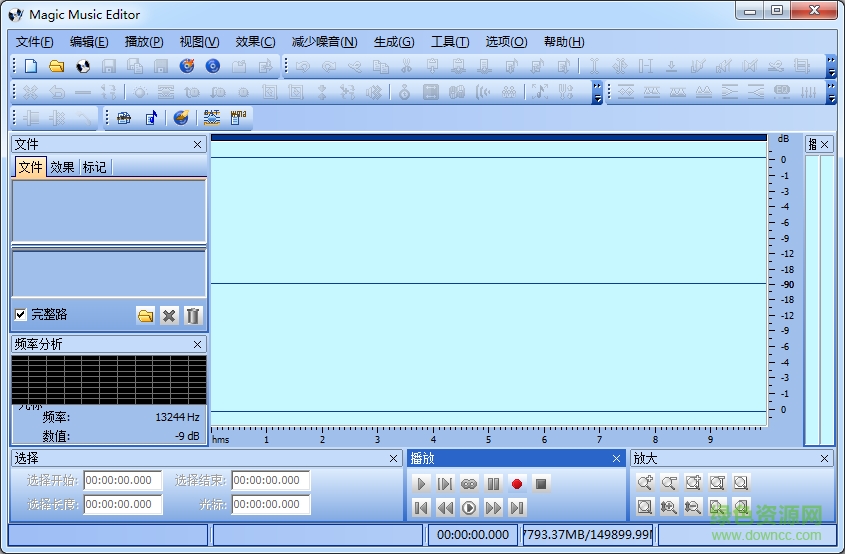Switch to the 标记 tab

click(94, 167)
